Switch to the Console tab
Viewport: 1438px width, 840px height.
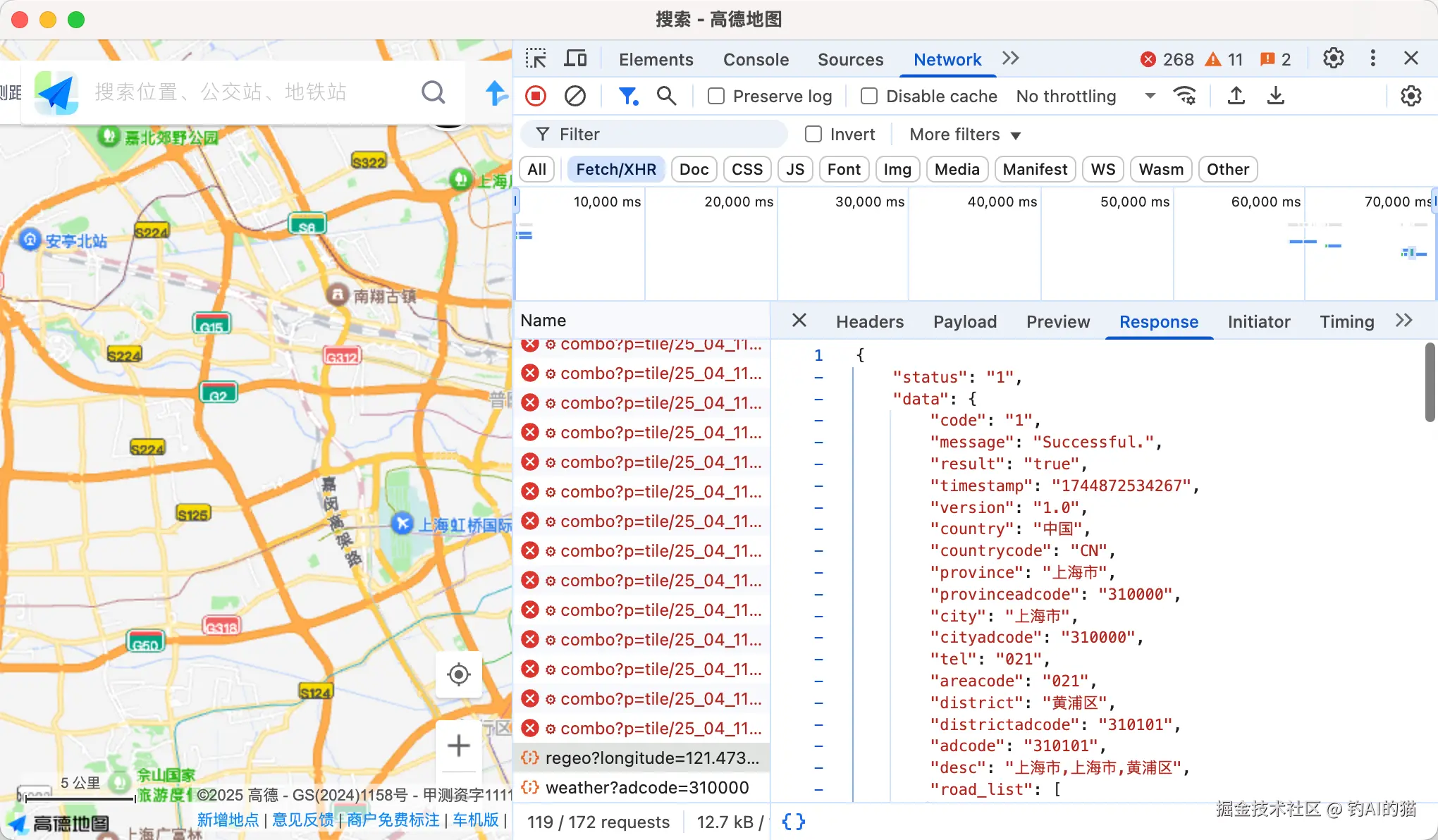(x=756, y=59)
